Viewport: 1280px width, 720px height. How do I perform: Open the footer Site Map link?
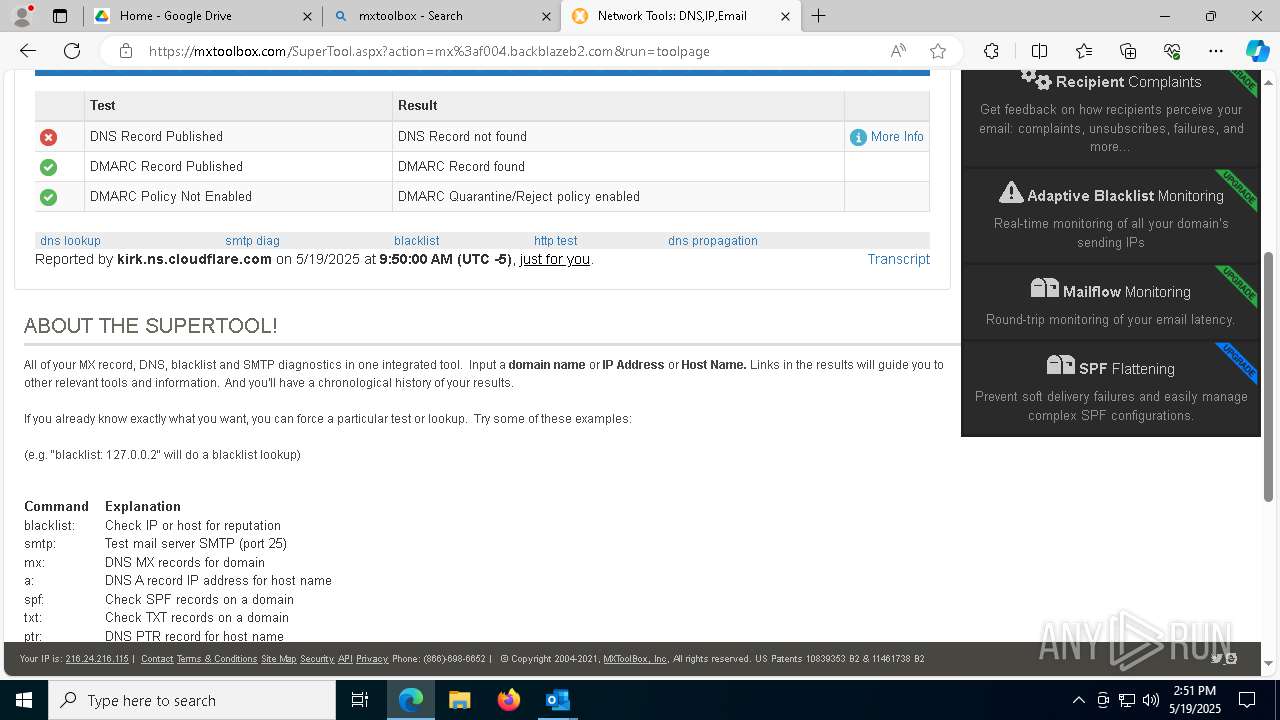coord(279,659)
